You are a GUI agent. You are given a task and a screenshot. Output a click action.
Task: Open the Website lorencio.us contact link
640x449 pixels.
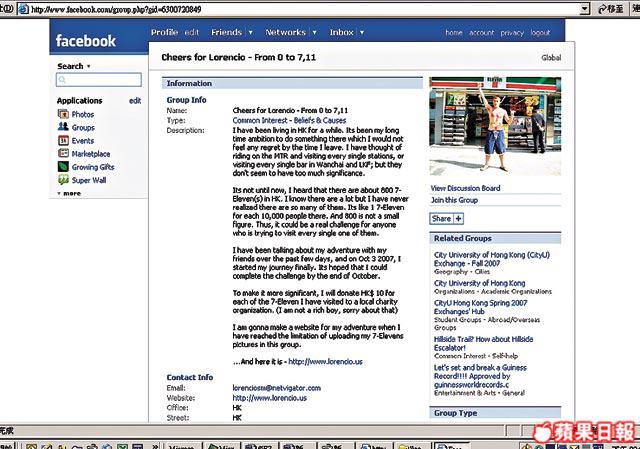[x=269, y=398]
